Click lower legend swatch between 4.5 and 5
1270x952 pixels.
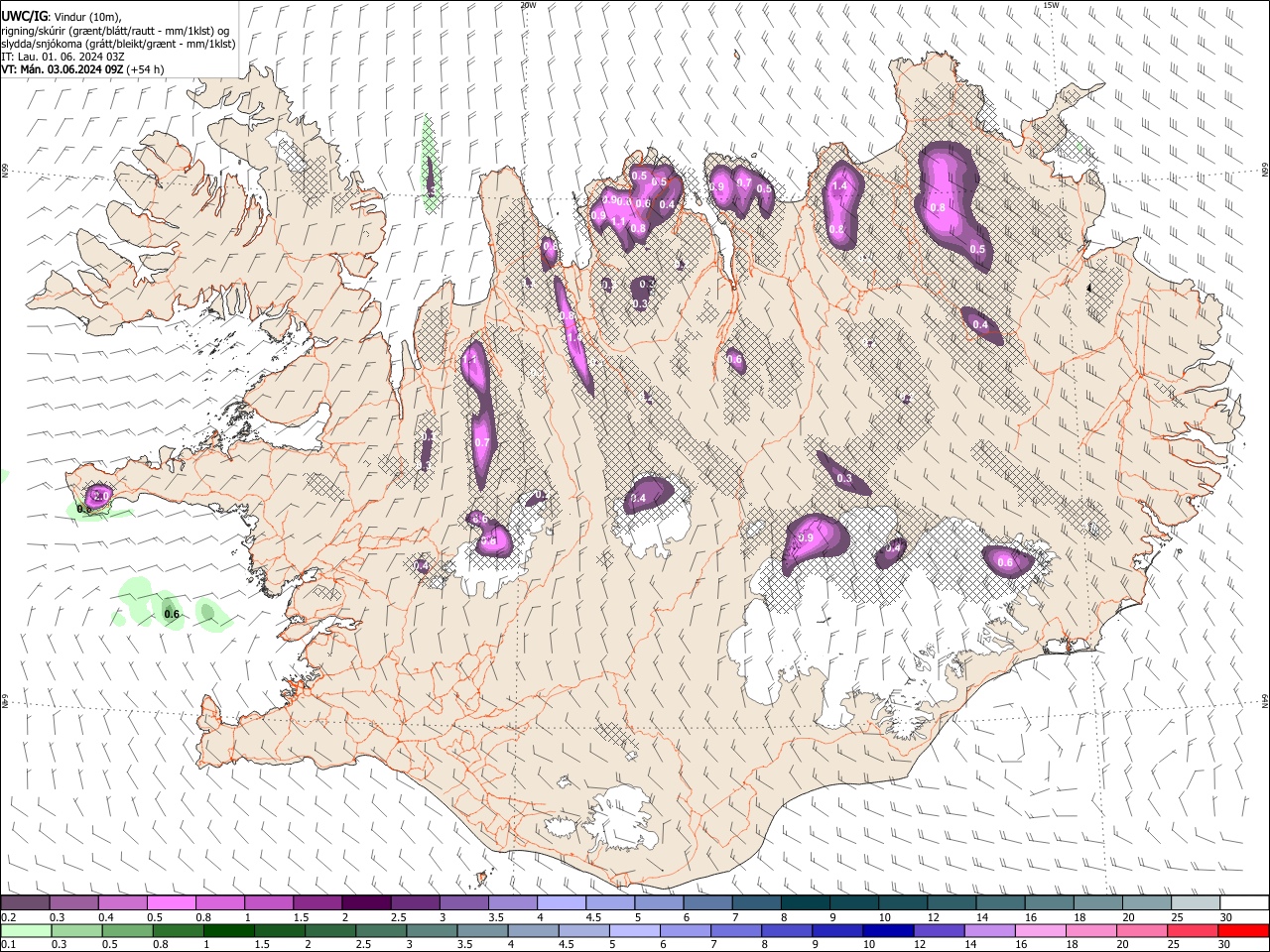pyautogui.click(x=583, y=930)
